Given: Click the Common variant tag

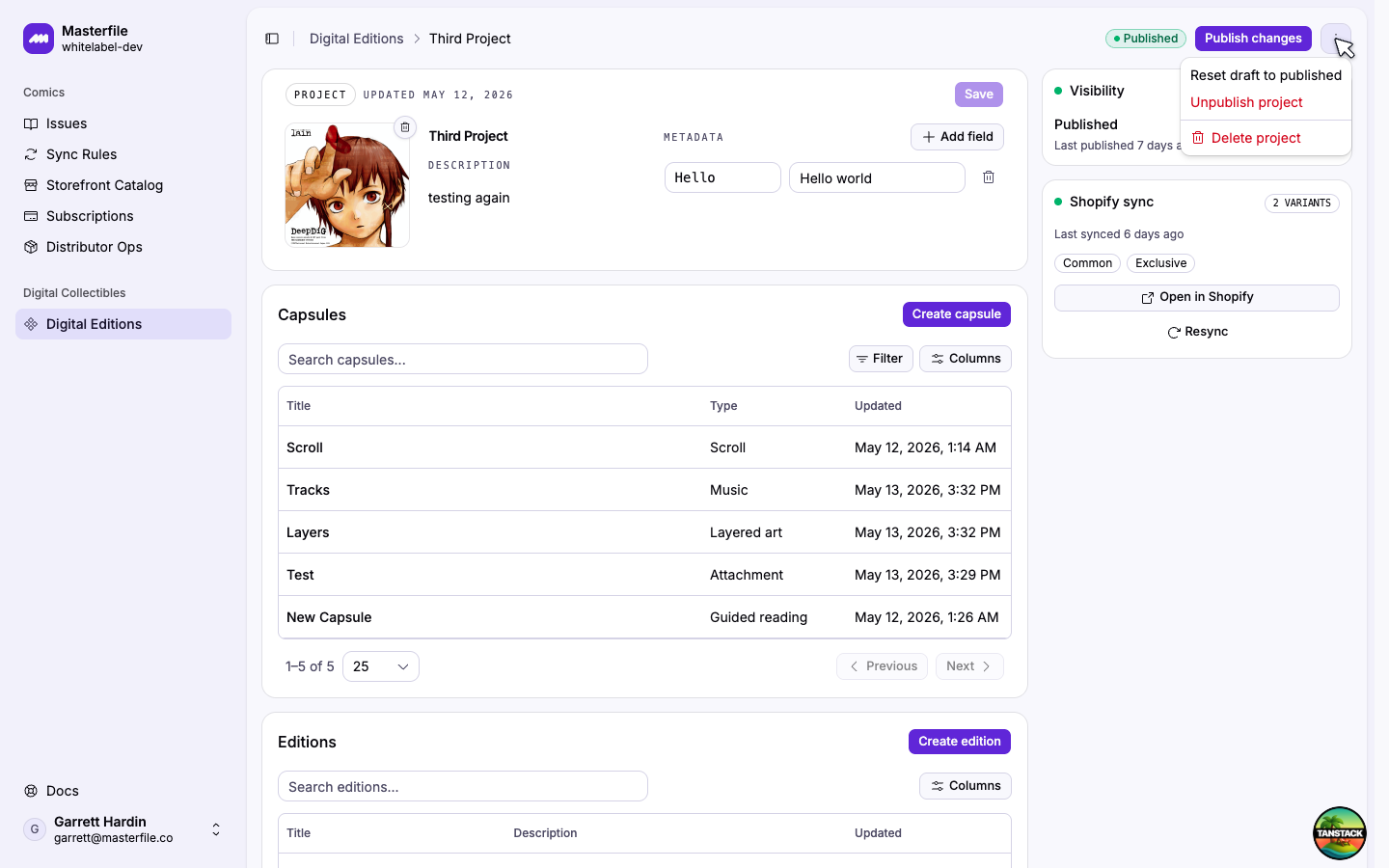Looking at the screenshot, I should 1087,263.
